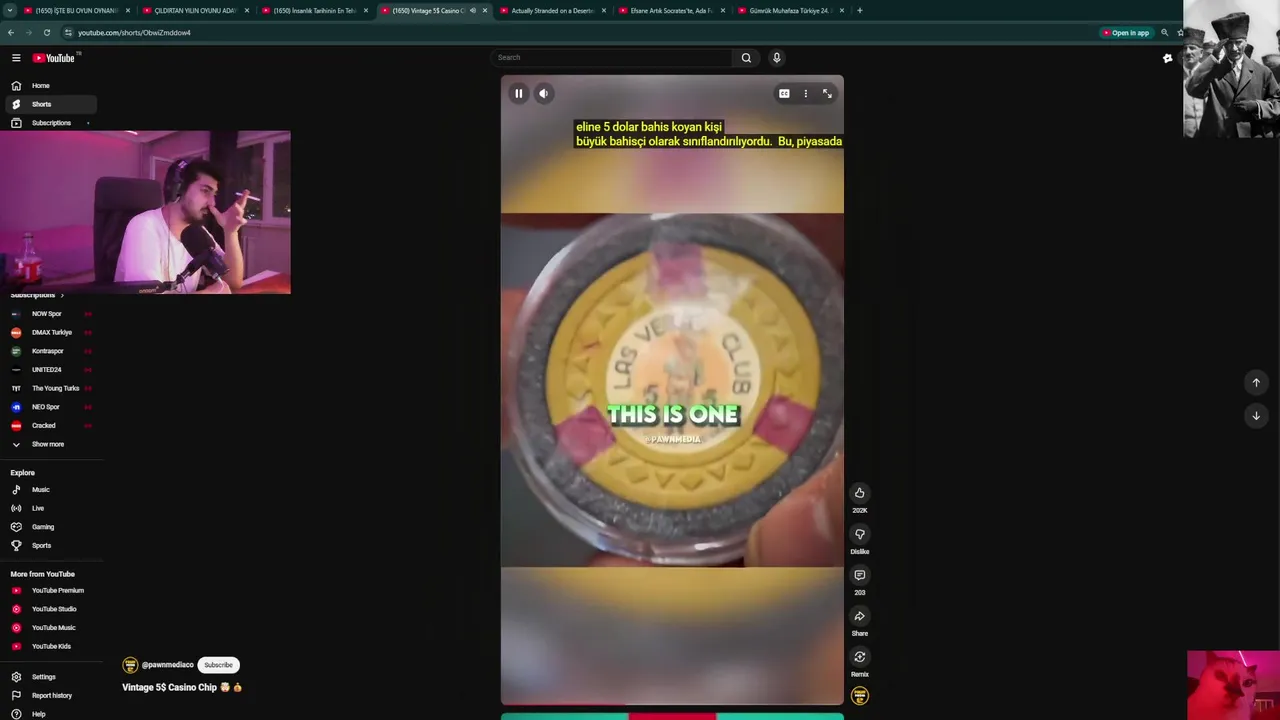
Task: Mute the Short's volume
Action: [543, 94]
